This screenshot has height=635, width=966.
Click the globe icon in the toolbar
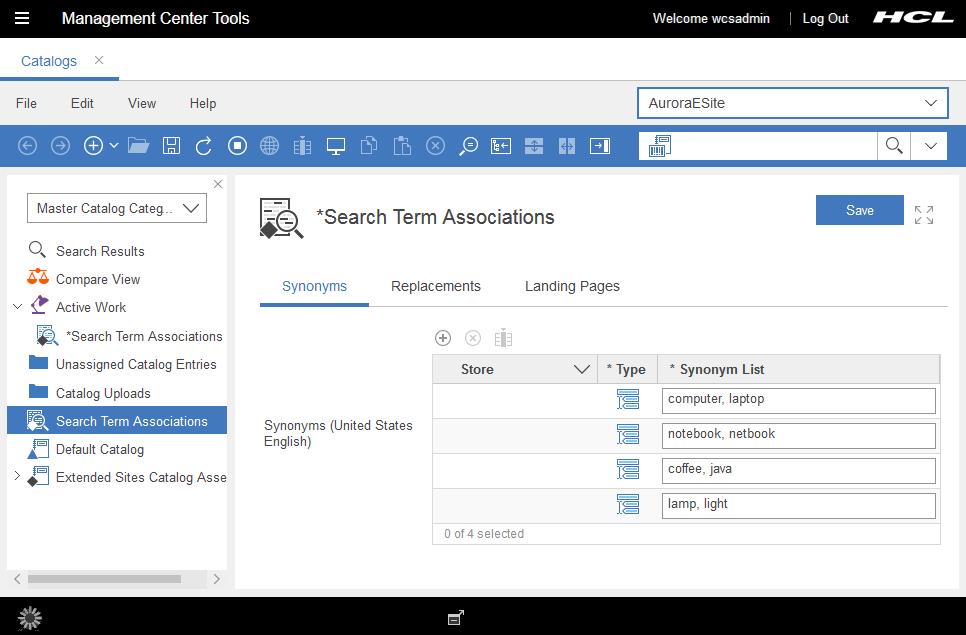(x=269, y=145)
